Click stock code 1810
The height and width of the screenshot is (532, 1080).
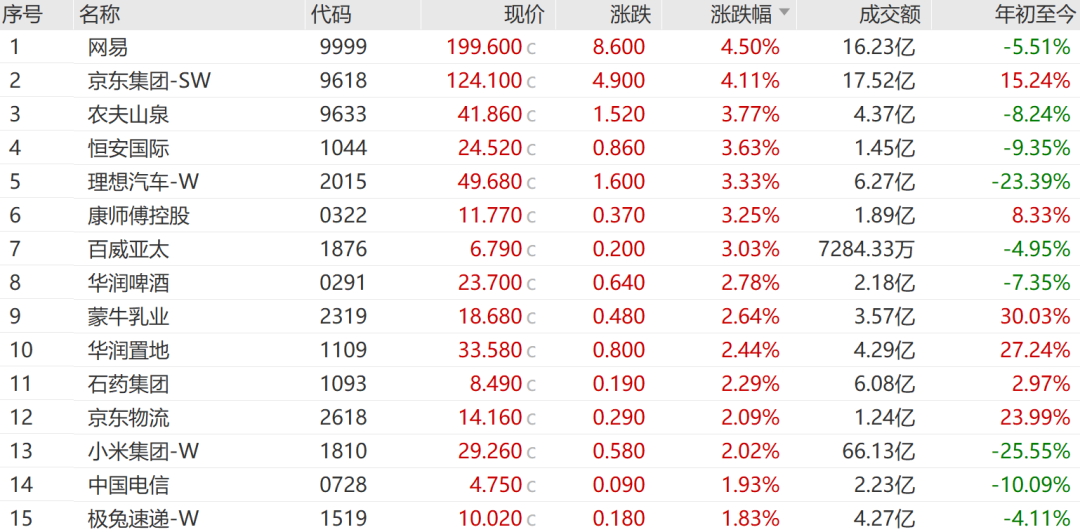click(344, 451)
